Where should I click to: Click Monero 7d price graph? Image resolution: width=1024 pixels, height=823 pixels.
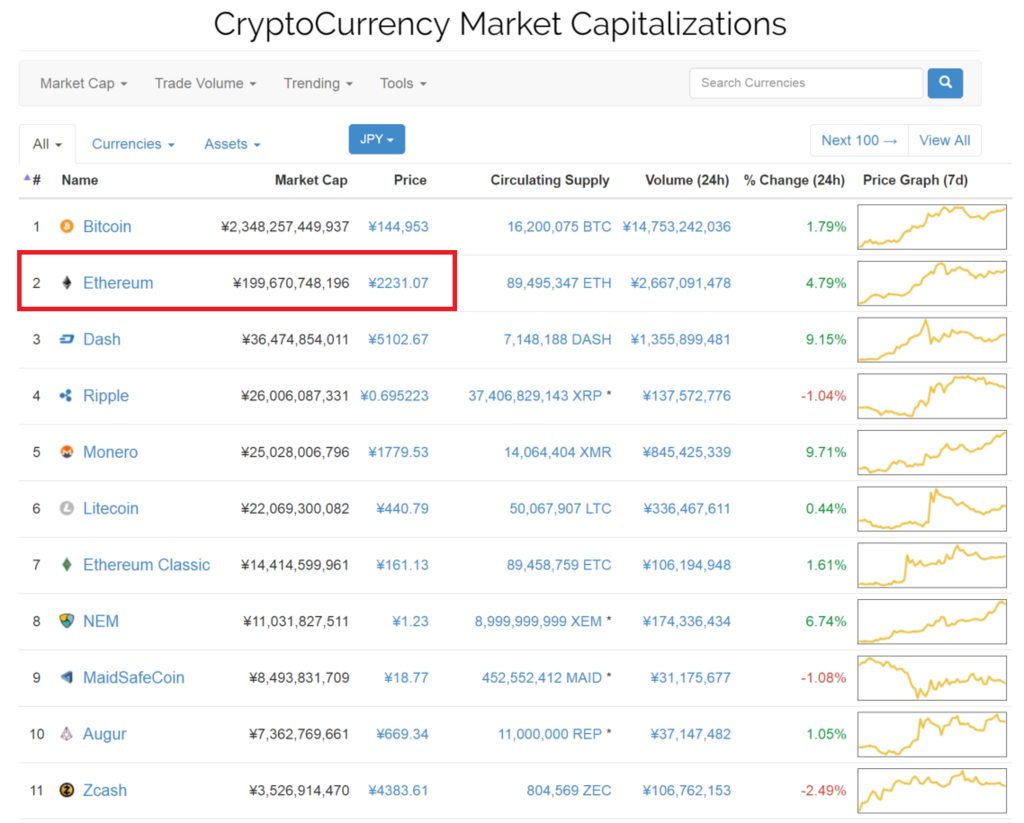point(932,452)
